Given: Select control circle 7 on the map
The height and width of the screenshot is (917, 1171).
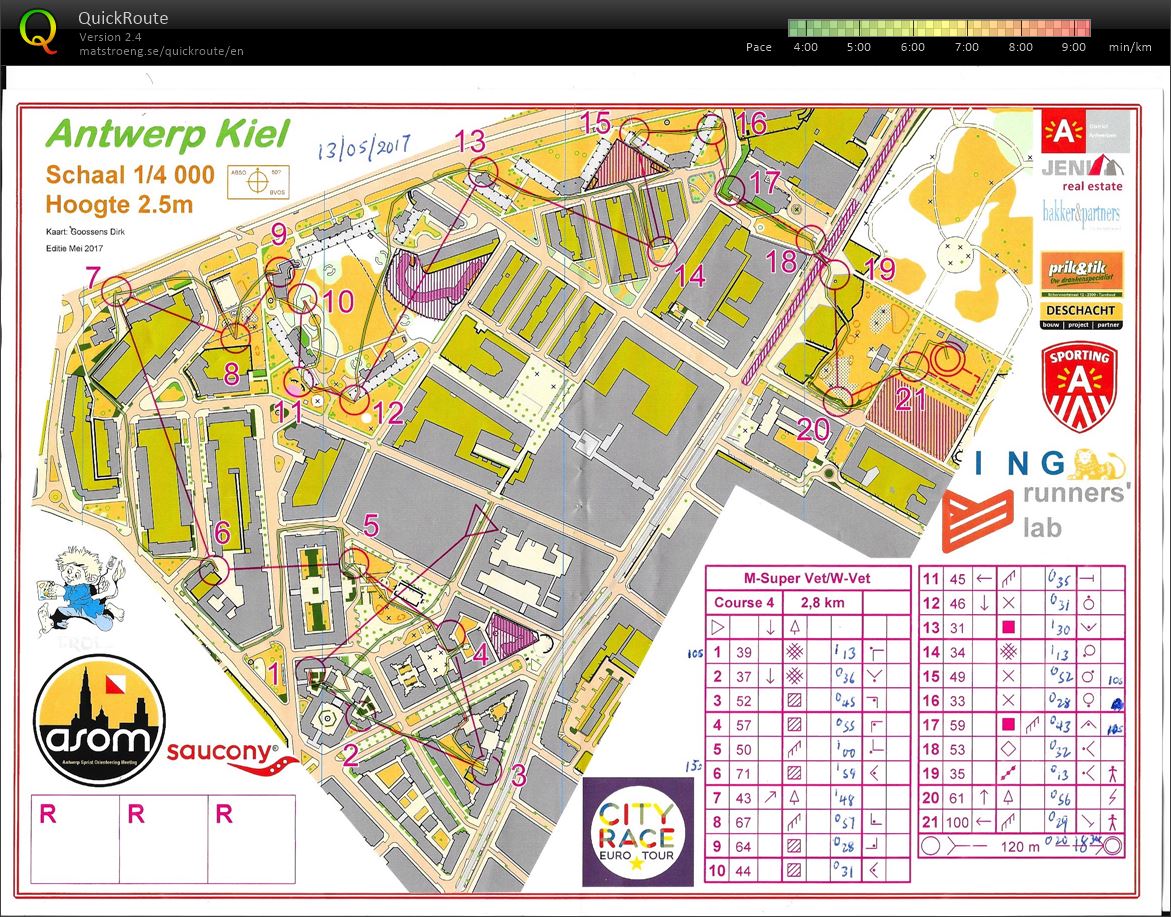Looking at the screenshot, I should coord(117,290).
